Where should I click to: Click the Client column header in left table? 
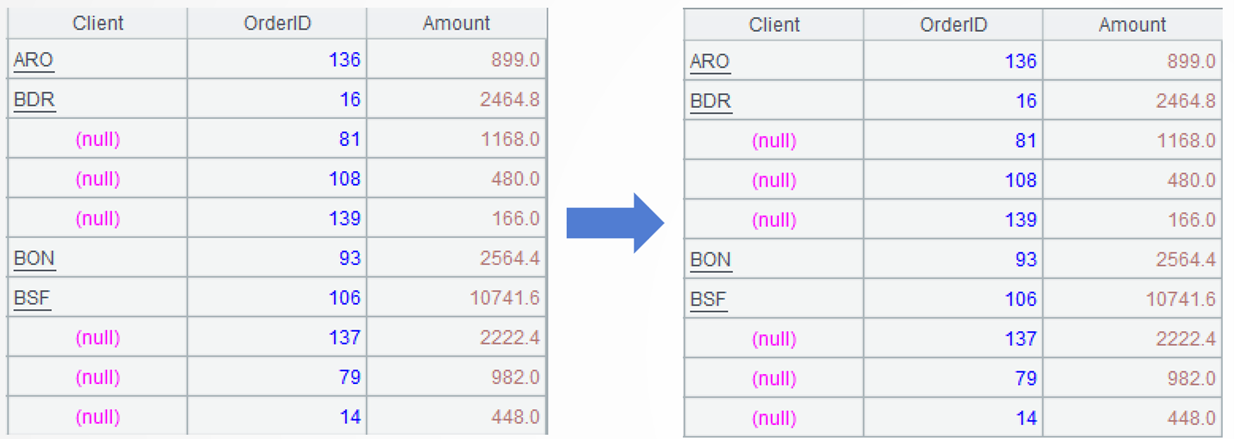(x=98, y=23)
